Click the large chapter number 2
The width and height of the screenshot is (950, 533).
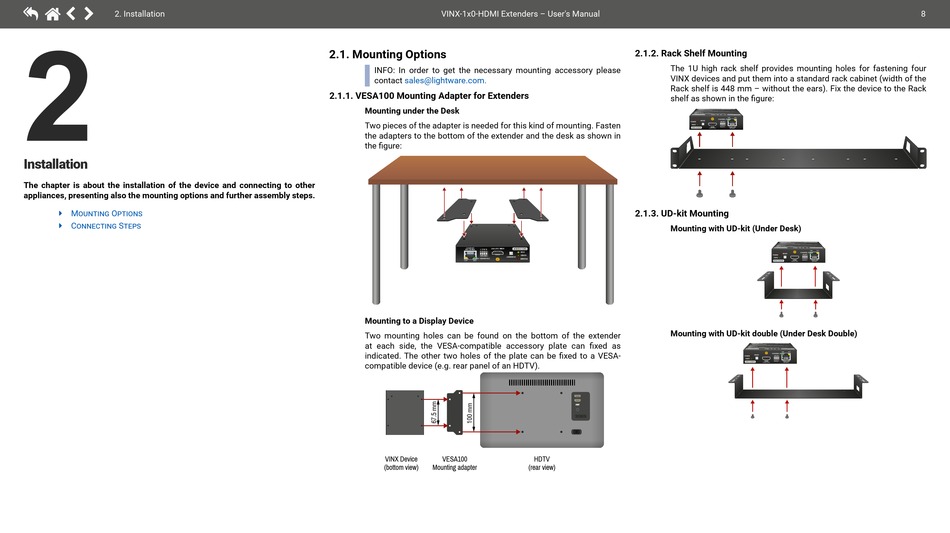point(58,96)
